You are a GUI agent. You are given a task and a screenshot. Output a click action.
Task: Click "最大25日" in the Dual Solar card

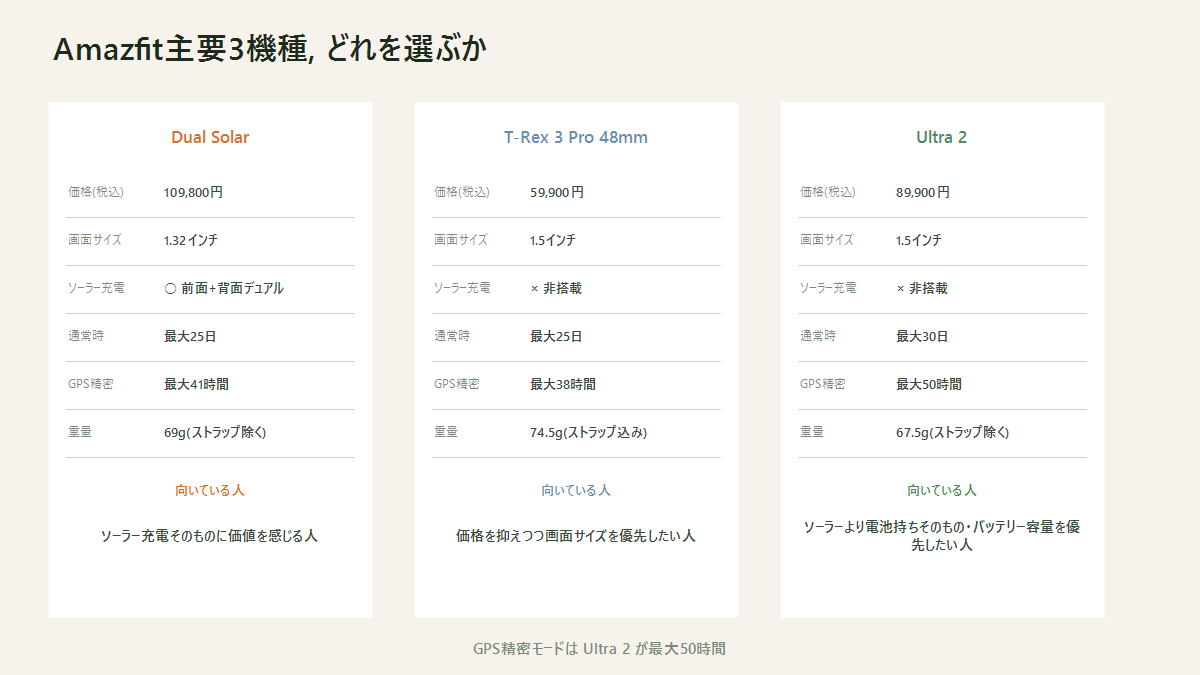[190, 336]
